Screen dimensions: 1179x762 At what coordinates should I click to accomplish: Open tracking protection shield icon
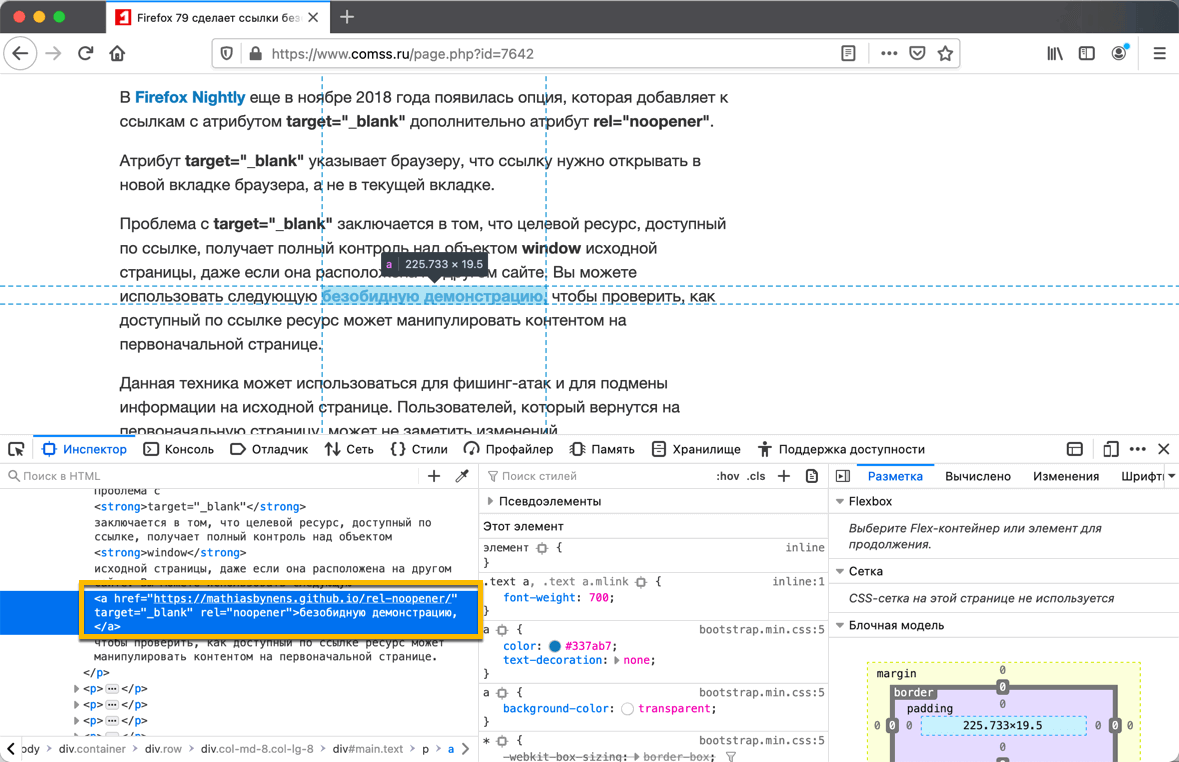tap(226, 53)
